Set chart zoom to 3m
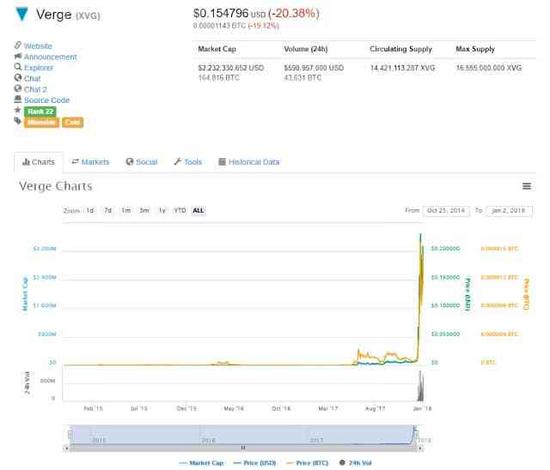Image resolution: width=550 pixels, height=470 pixels. [x=144, y=210]
